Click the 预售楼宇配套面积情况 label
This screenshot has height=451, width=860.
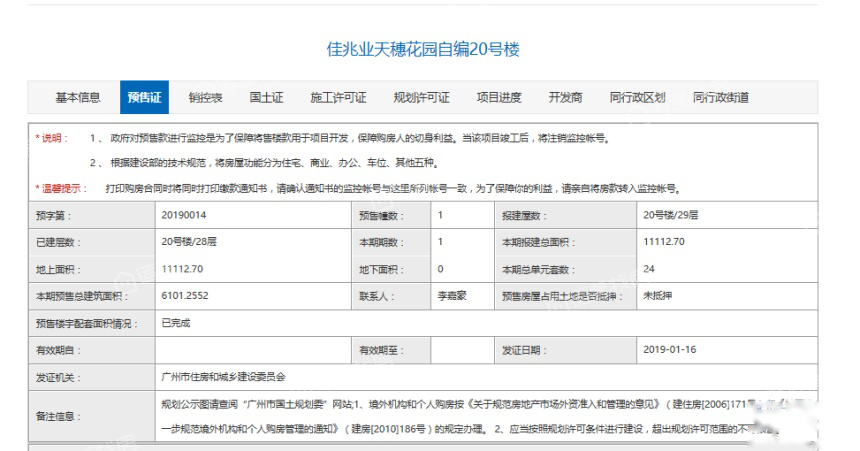(x=87, y=324)
